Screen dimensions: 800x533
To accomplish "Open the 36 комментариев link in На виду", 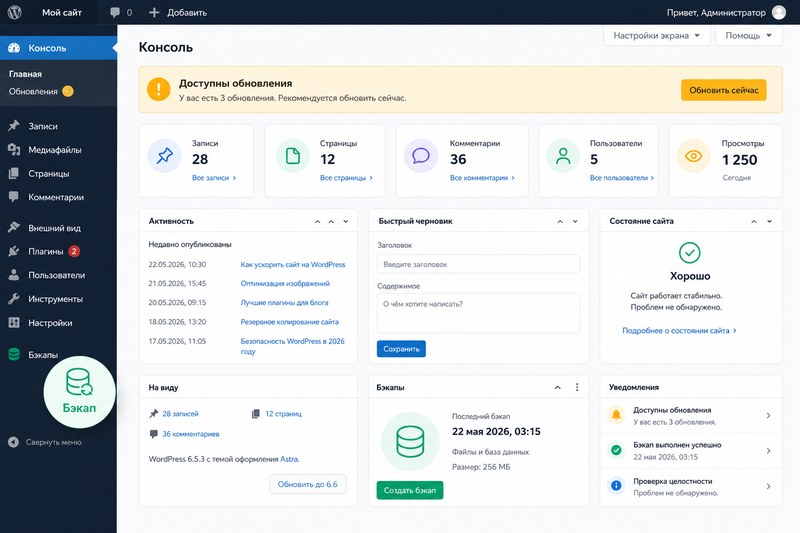I will (x=191, y=434).
